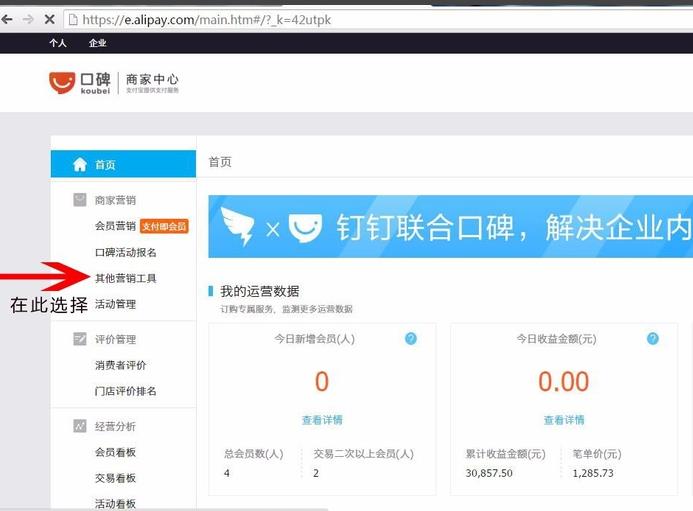Click the value 1,285.73
Image resolution: width=693 pixels, height=511 pixels.
point(593,473)
